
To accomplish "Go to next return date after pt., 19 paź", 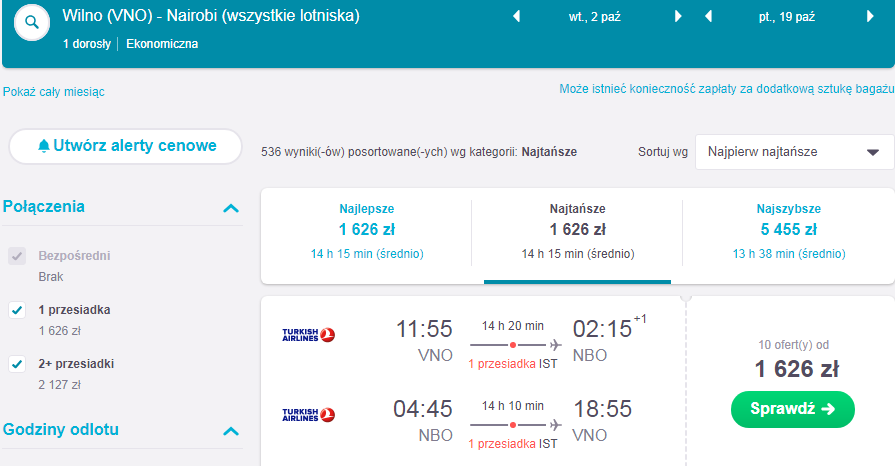I will click(x=870, y=17).
